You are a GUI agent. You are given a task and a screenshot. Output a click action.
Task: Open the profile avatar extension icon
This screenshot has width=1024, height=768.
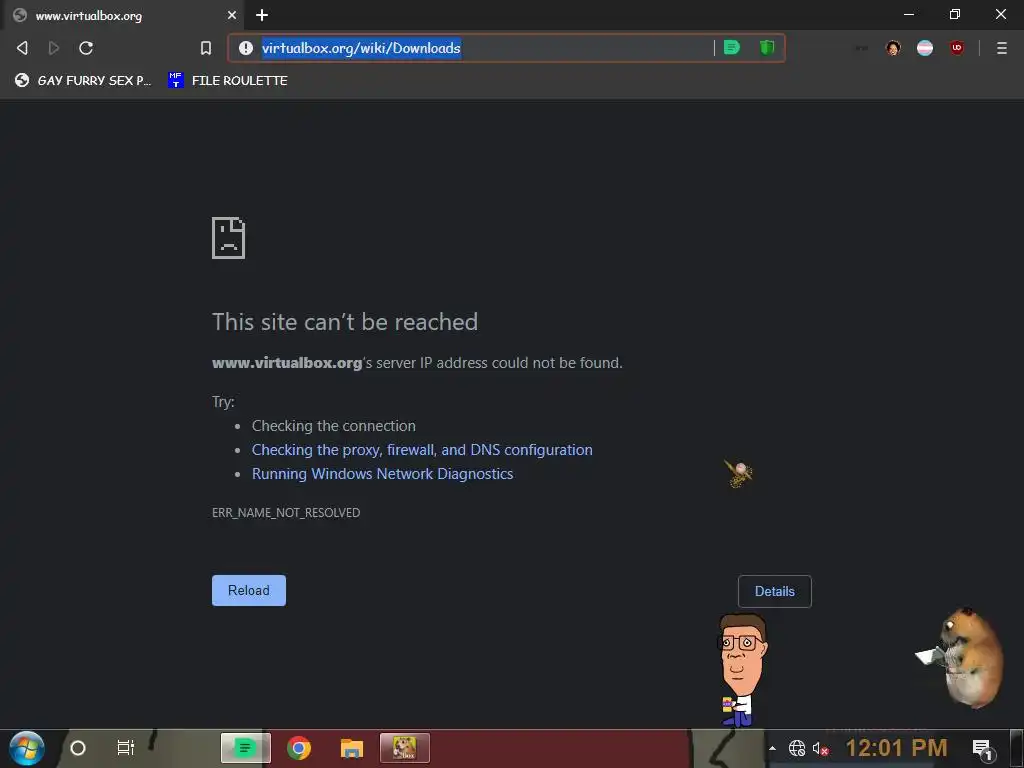[893, 48]
